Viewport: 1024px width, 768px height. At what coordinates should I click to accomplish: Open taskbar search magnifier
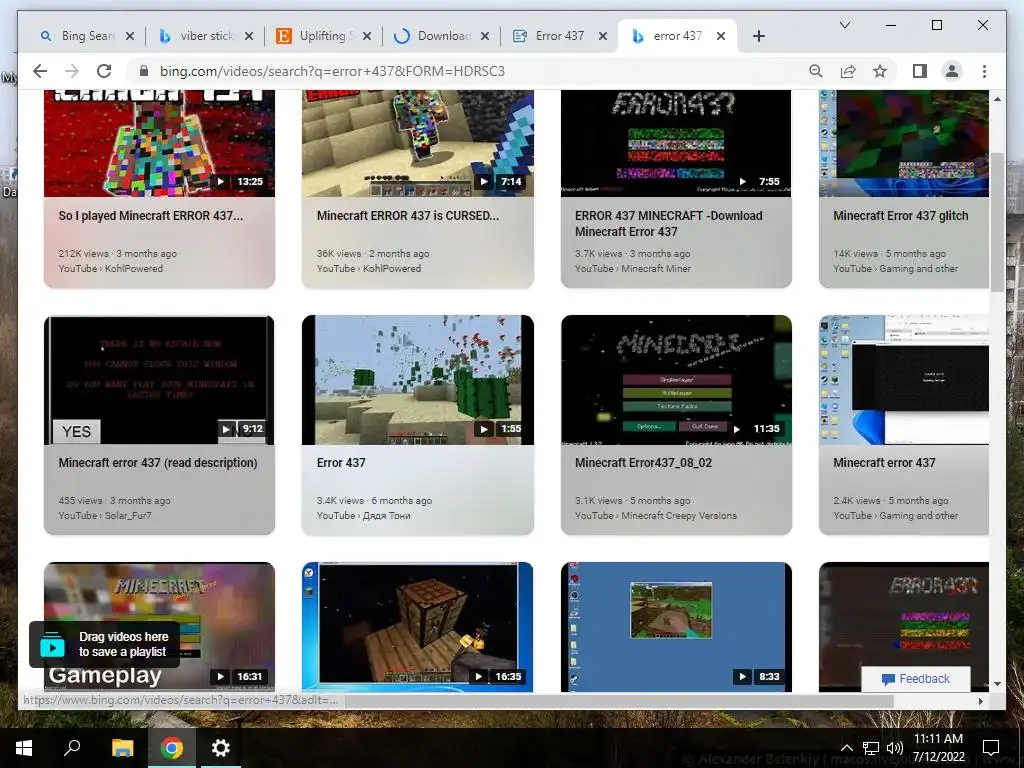click(x=72, y=748)
